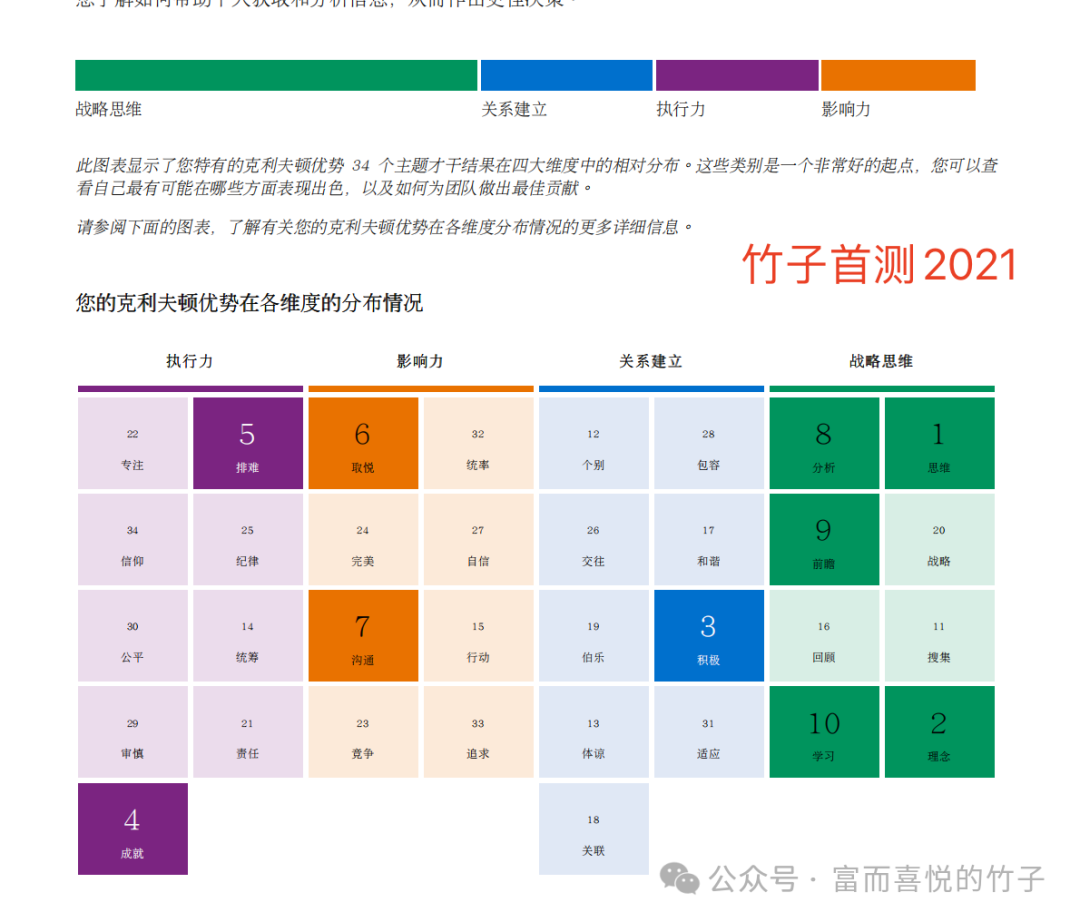
Task: Select the 10 学习 green tile
Action: (x=824, y=732)
